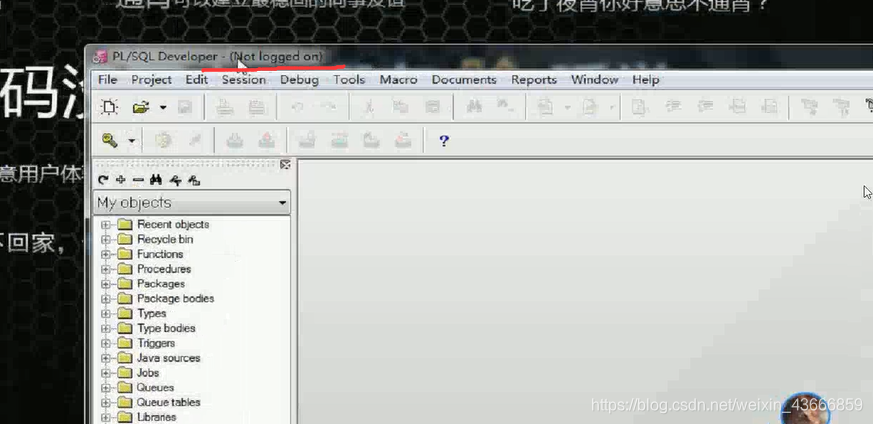Click the Execute gear toolbar icon
Screen dimensions: 873x424
pos(163,141)
